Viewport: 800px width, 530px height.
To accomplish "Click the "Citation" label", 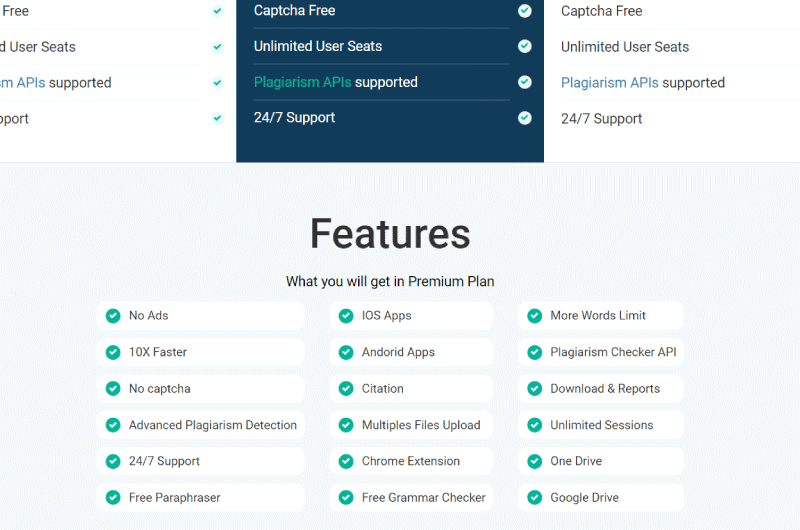I will (x=383, y=389).
